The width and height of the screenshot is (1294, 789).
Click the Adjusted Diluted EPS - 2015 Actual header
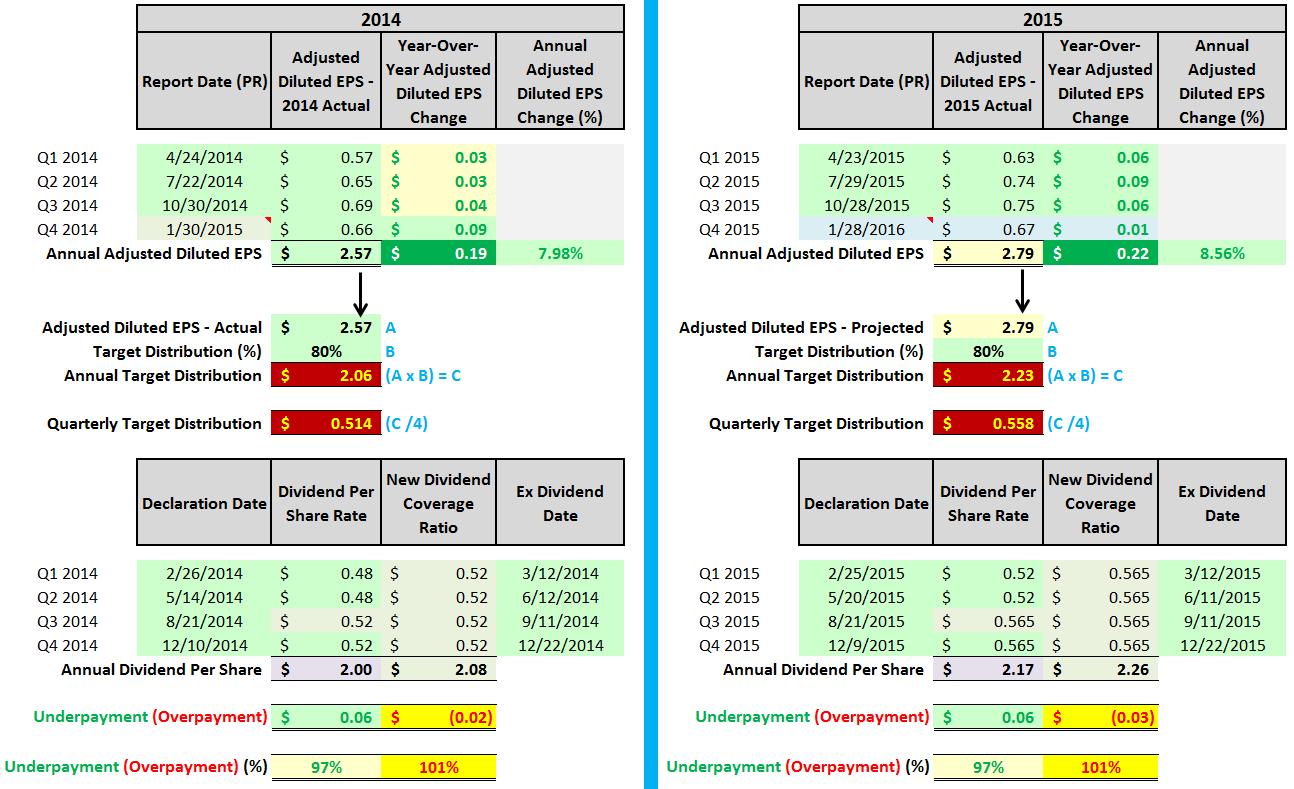987,81
